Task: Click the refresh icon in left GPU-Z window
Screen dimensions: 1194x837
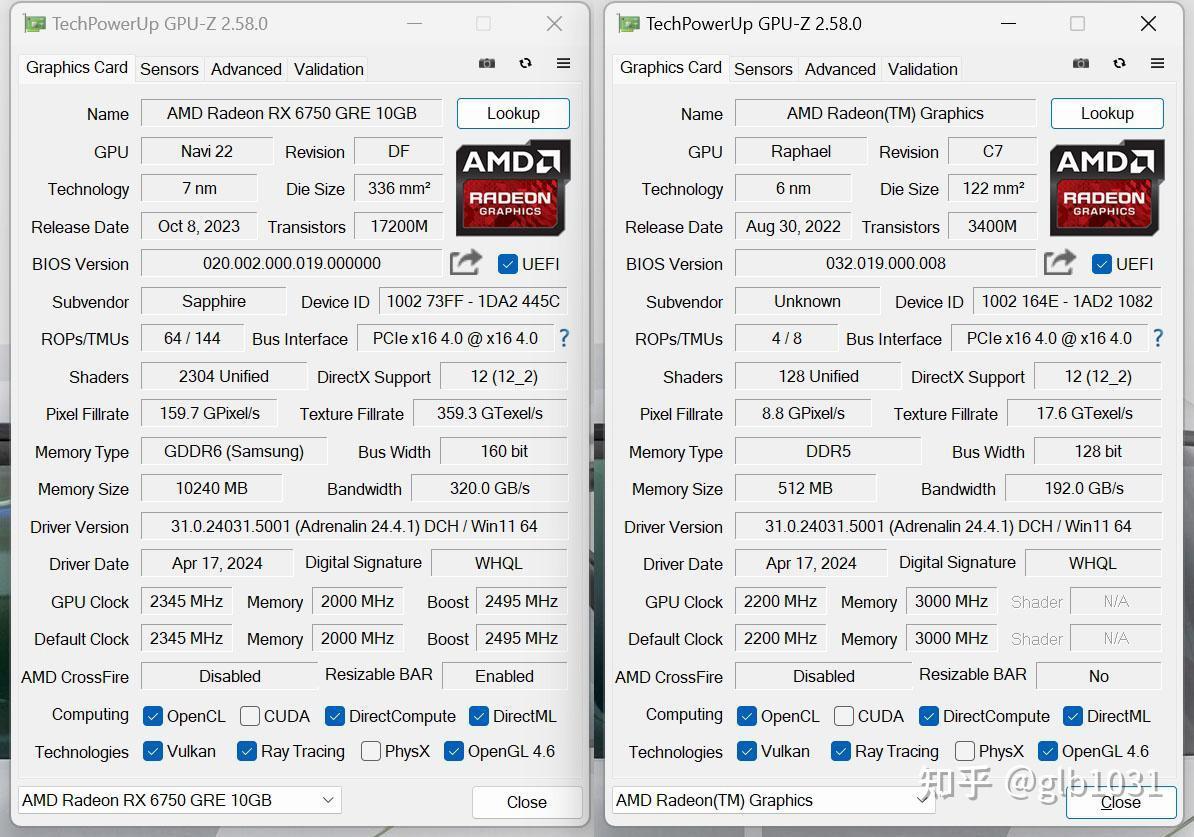Action: click(x=525, y=63)
